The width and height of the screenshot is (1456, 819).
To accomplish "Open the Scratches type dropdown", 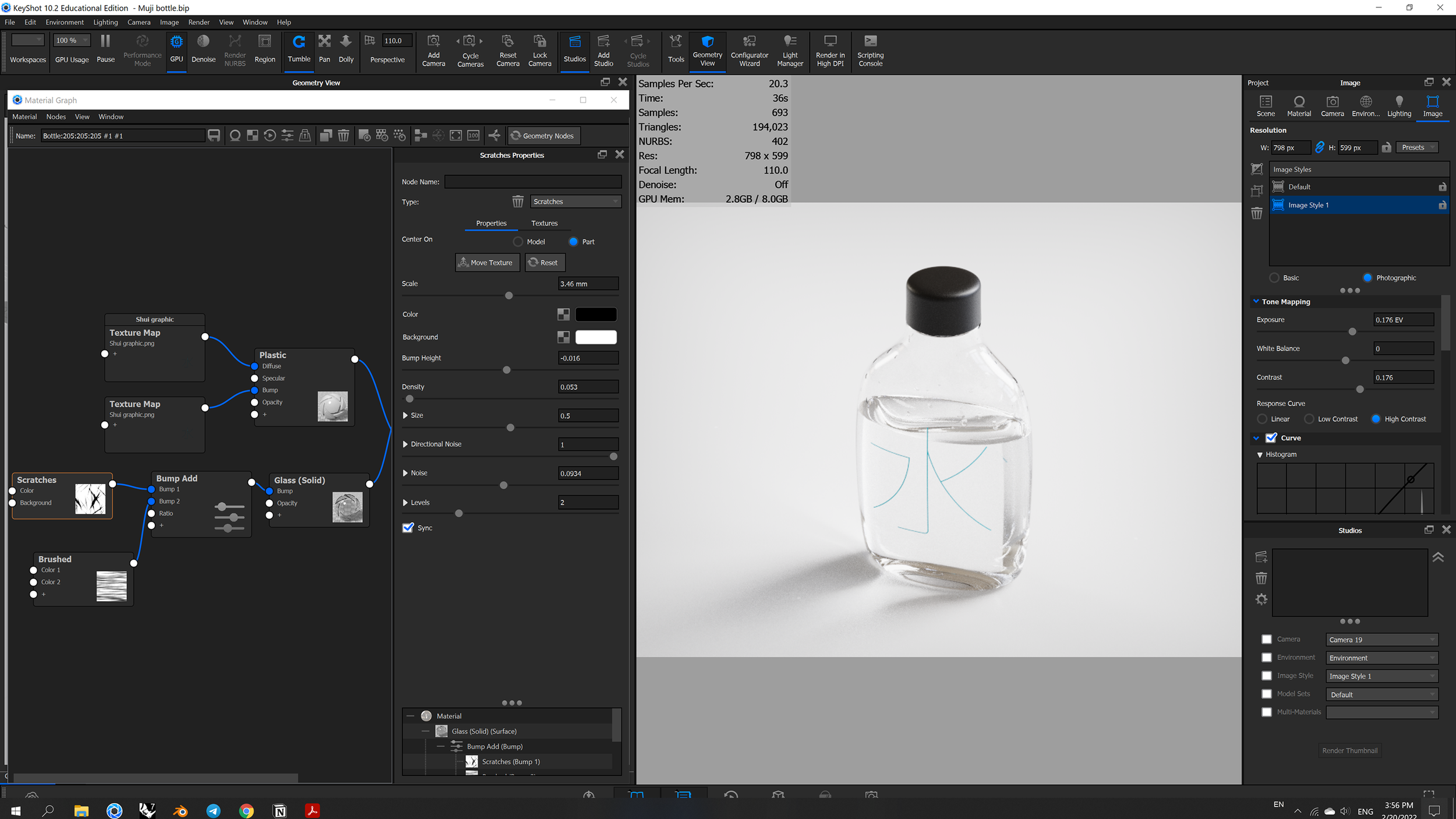I will [x=575, y=202].
